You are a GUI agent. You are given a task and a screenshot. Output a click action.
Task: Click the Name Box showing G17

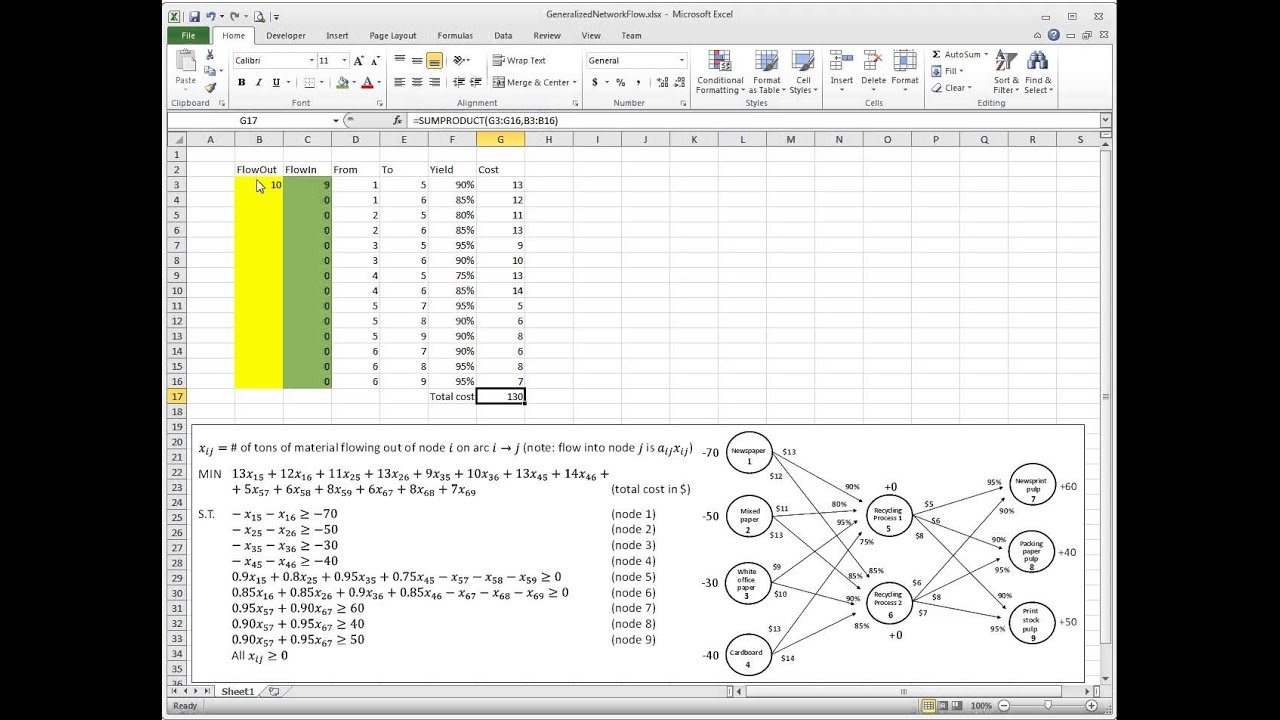[x=249, y=120]
